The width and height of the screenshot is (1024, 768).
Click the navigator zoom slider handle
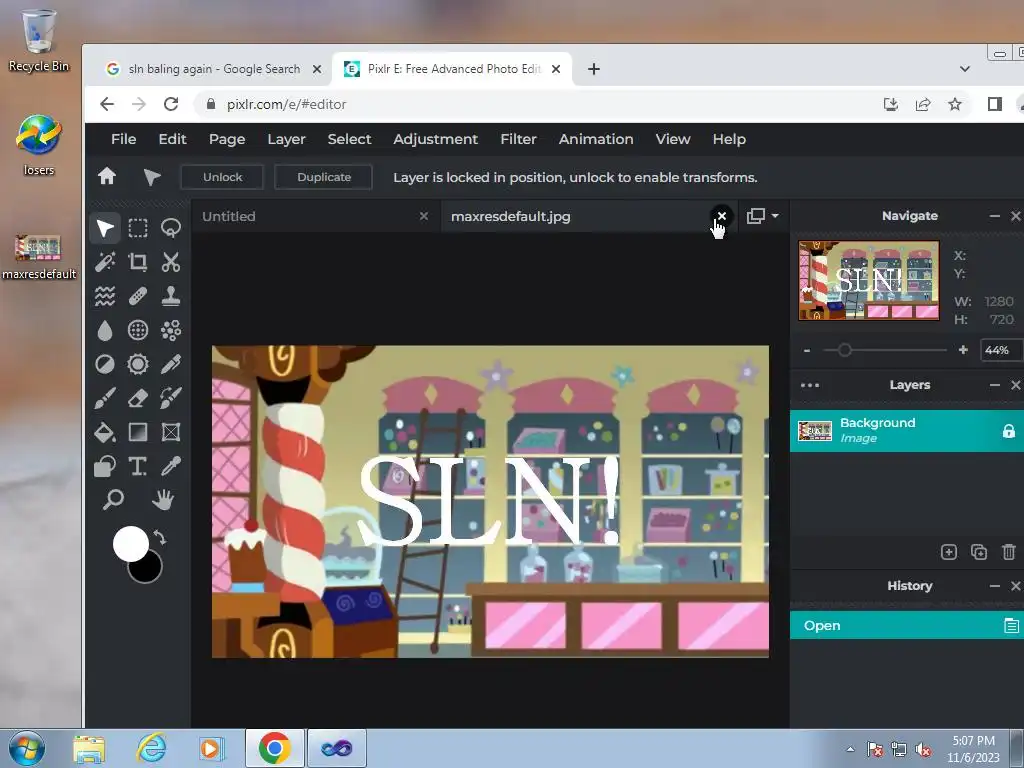click(x=844, y=350)
